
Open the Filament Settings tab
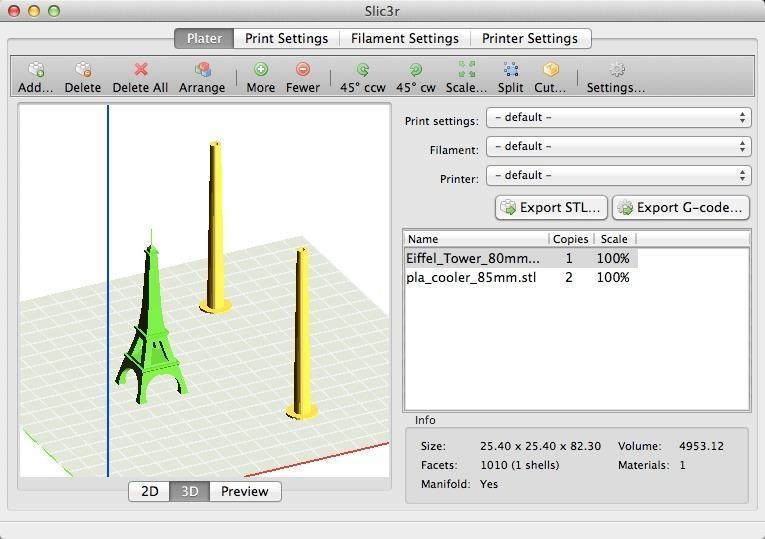click(404, 39)
